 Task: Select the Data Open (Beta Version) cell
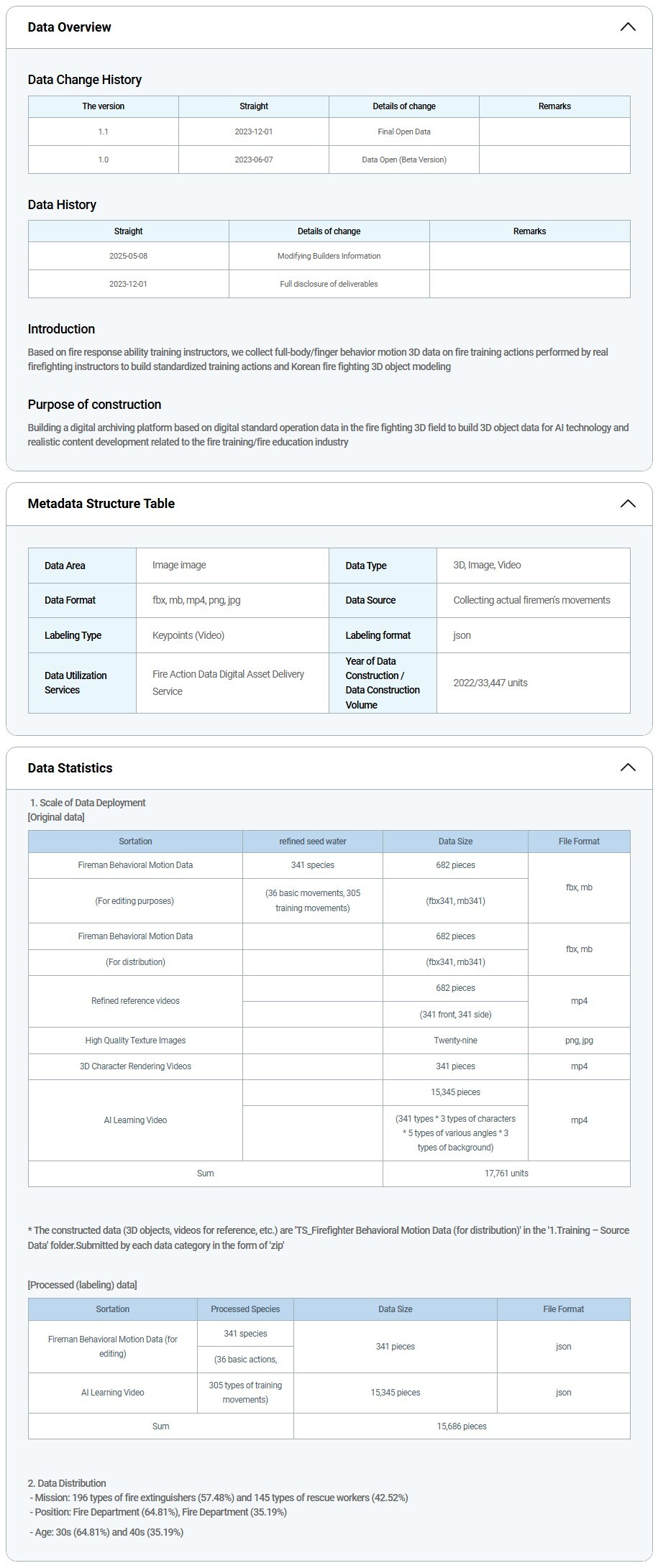coord(403,160)
